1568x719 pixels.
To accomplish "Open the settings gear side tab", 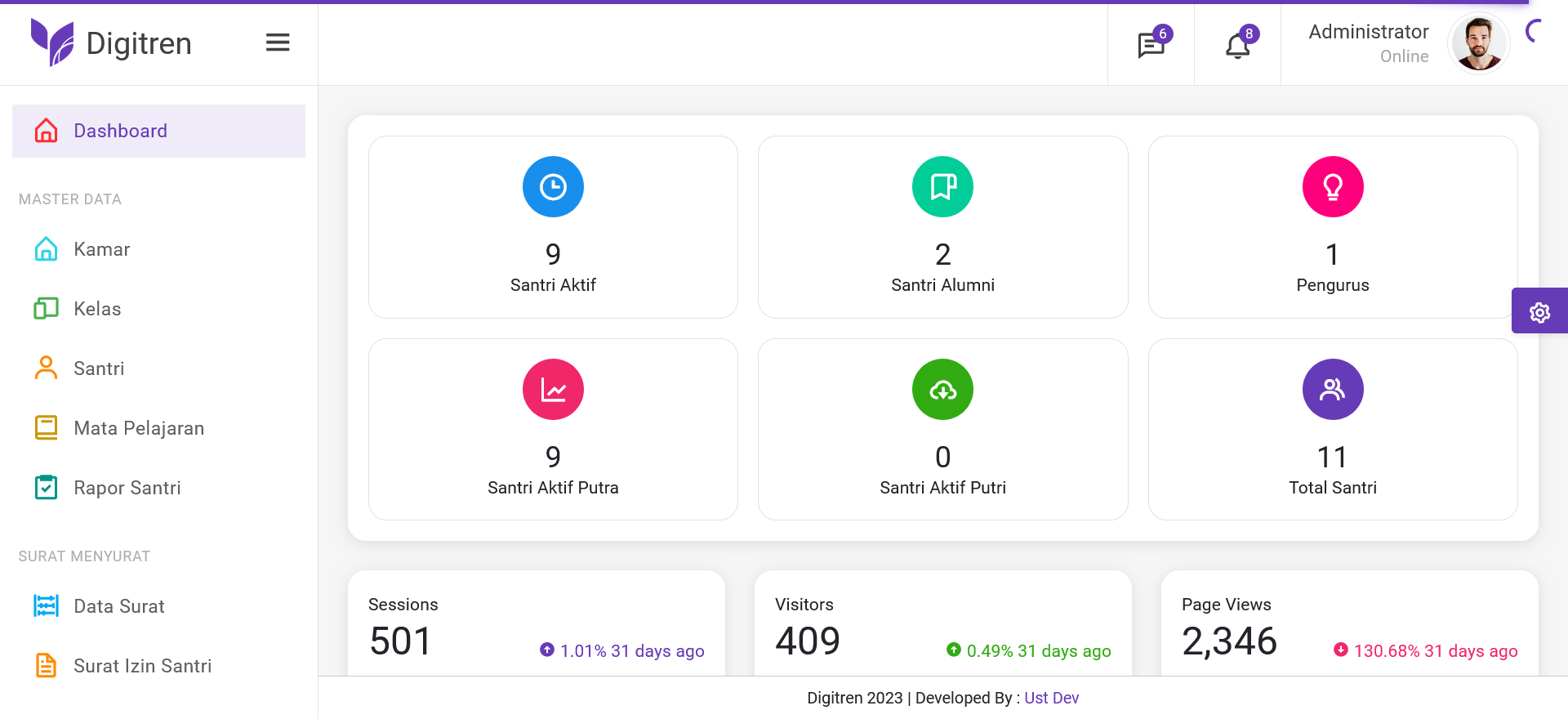I will point(1539,310).
